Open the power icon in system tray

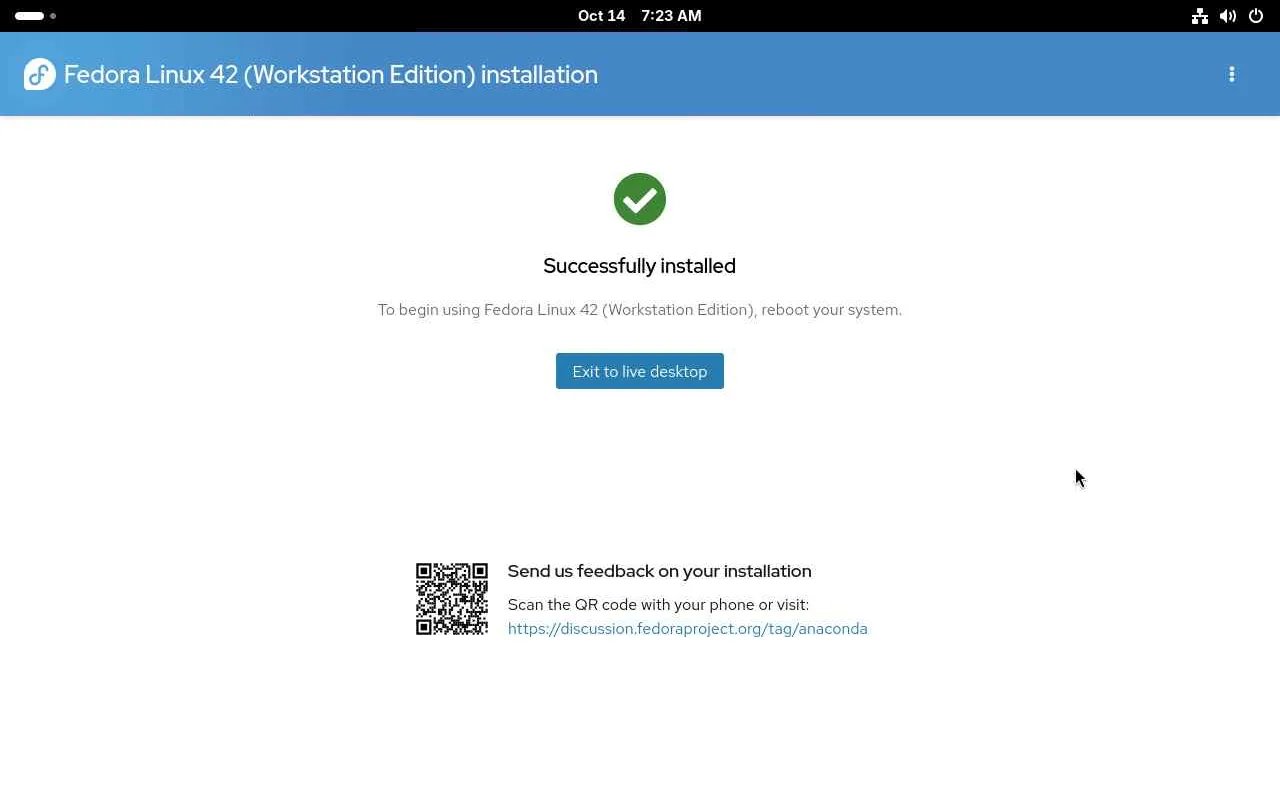point(1256,16)
